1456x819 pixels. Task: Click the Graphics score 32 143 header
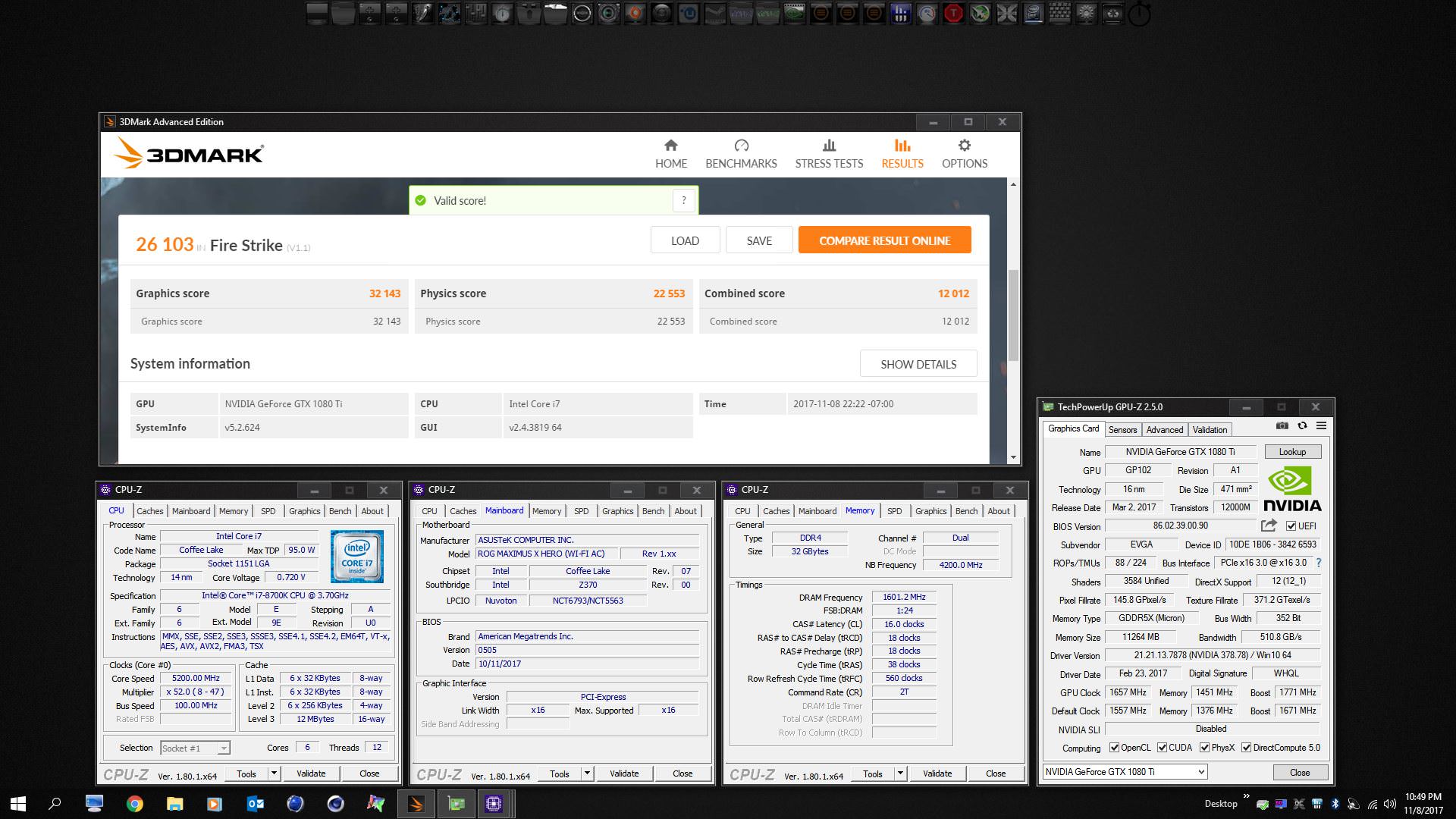(x=268, y=293)
